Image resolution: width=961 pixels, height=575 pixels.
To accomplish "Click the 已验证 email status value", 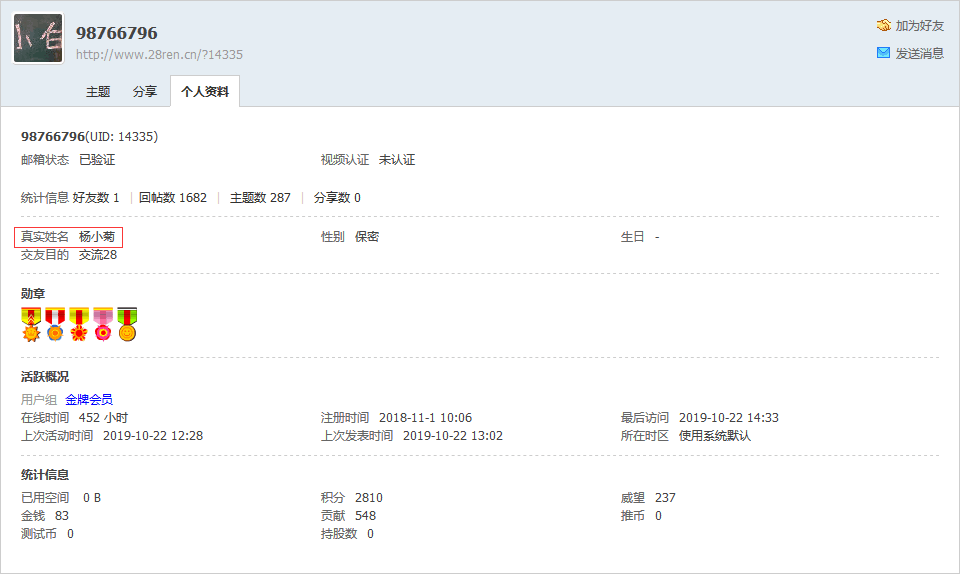I will (97, 160).
